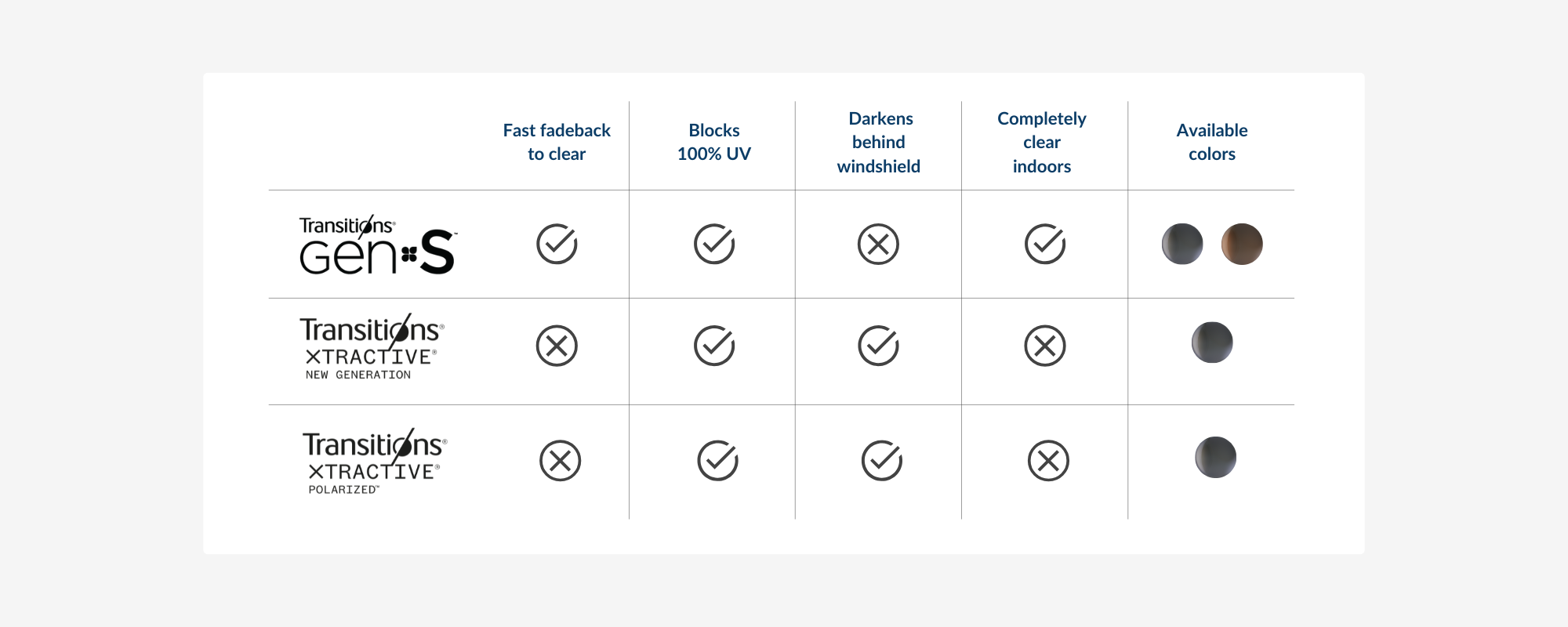Select the Gen S brown color swatch
Viewport: 1568px width, 627px height.
point(1242,244)
